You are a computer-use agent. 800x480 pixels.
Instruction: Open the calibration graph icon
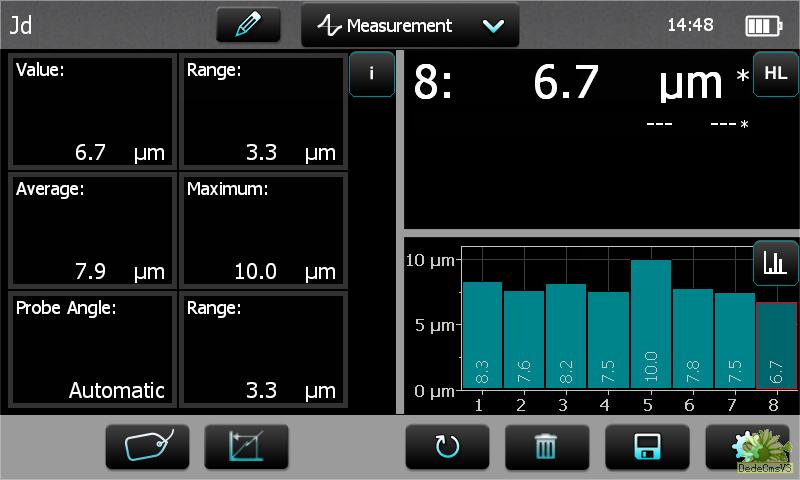pyautogui.click(x=246, y=446)
